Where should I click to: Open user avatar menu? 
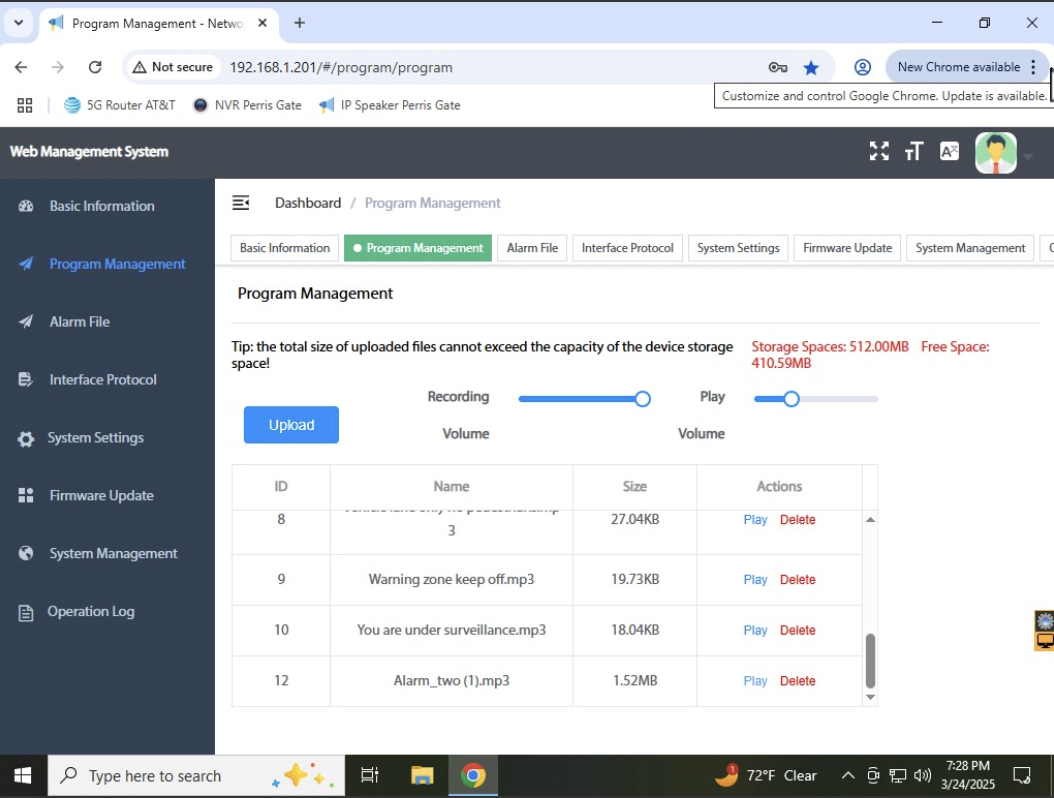[996, 153]
